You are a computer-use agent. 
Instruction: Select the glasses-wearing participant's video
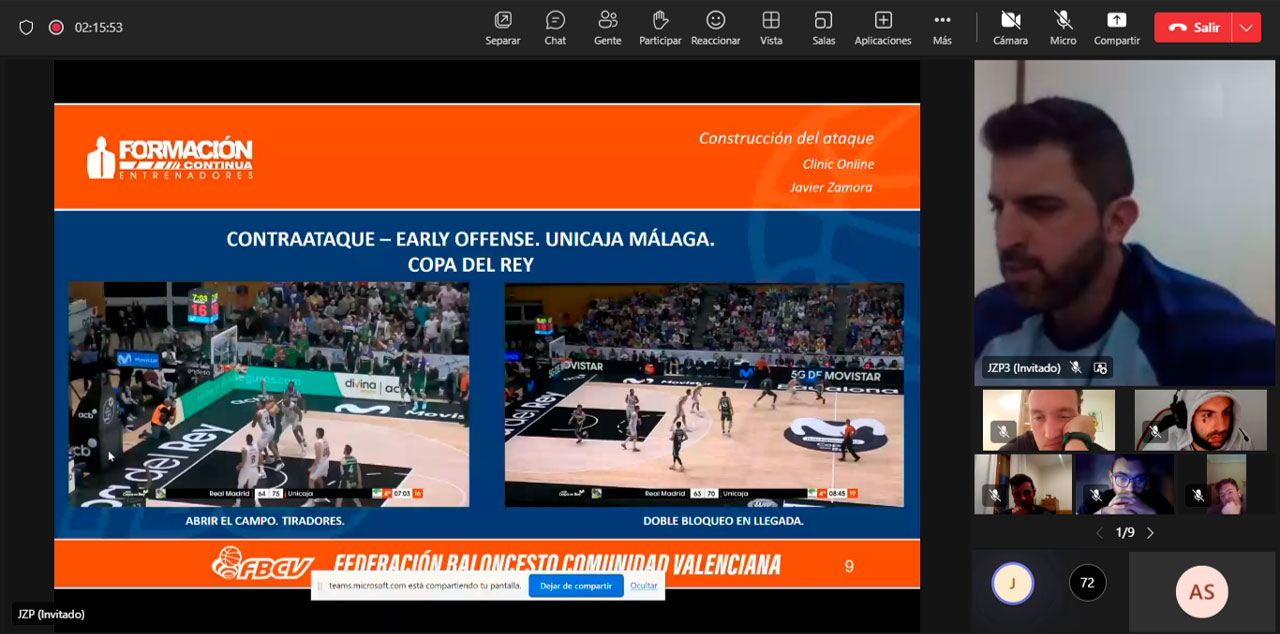[x=1124, y=484]
